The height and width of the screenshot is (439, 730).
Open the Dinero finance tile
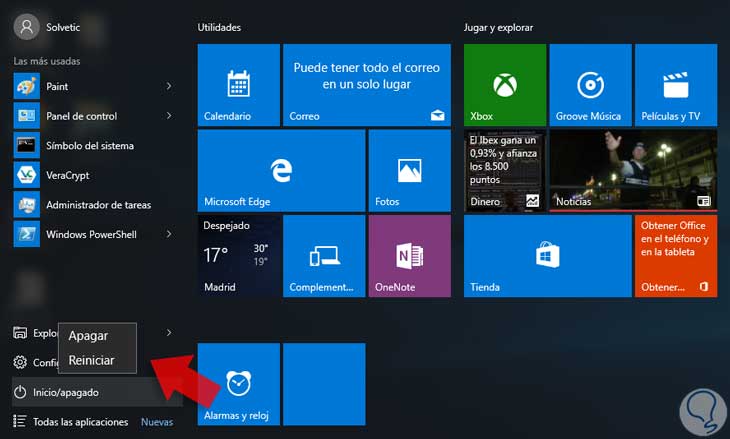[x=505, y=170]
